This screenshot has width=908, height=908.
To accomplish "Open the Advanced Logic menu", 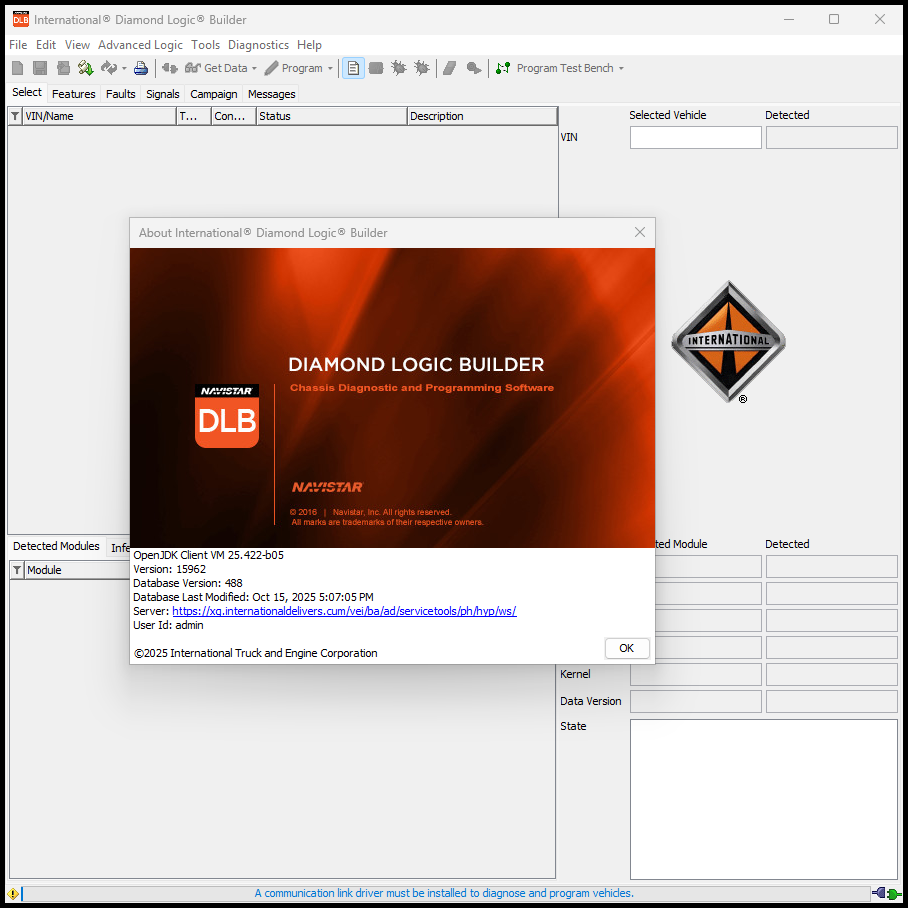I will point(140,45).
